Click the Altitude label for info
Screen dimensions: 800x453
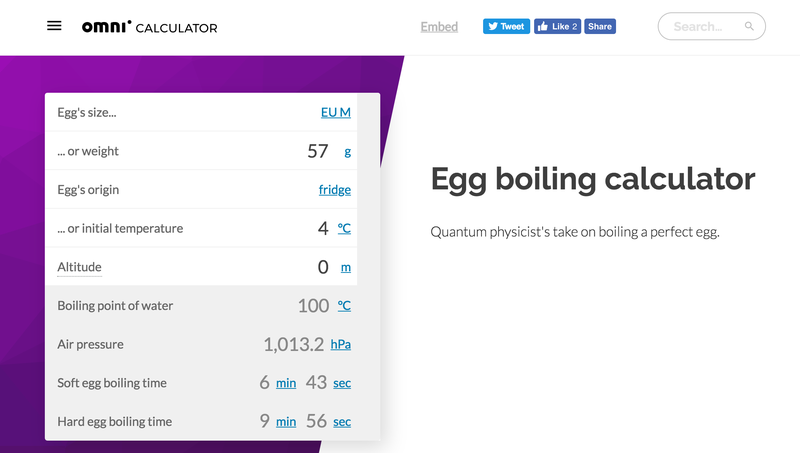tap(80, 267)
